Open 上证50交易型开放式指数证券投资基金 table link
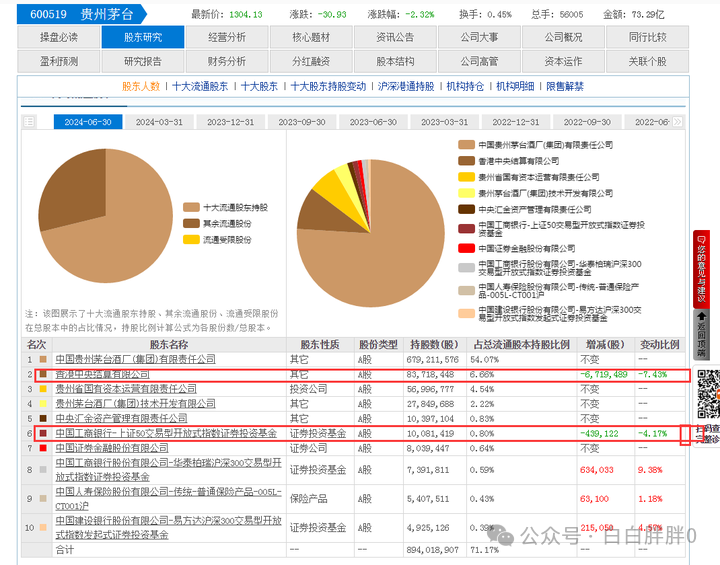 166,433
